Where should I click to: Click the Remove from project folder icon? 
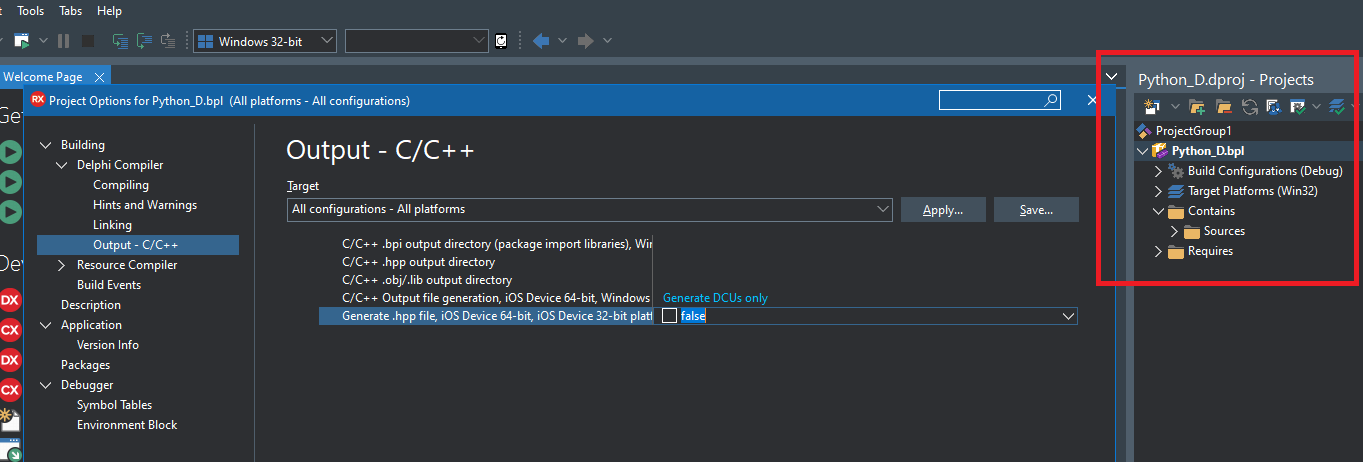click(1223, 106)
